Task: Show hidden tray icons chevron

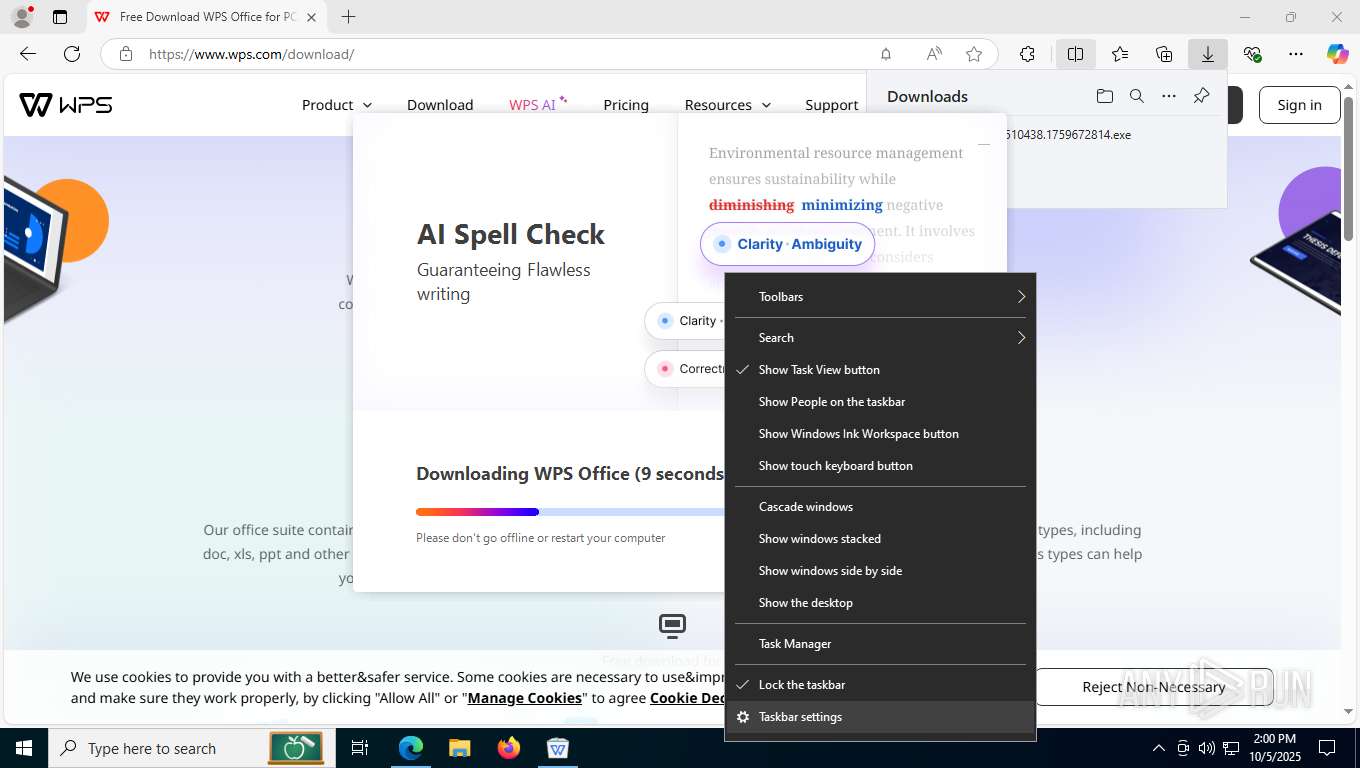Action: pyautogui.click(x=1159, y=748)
